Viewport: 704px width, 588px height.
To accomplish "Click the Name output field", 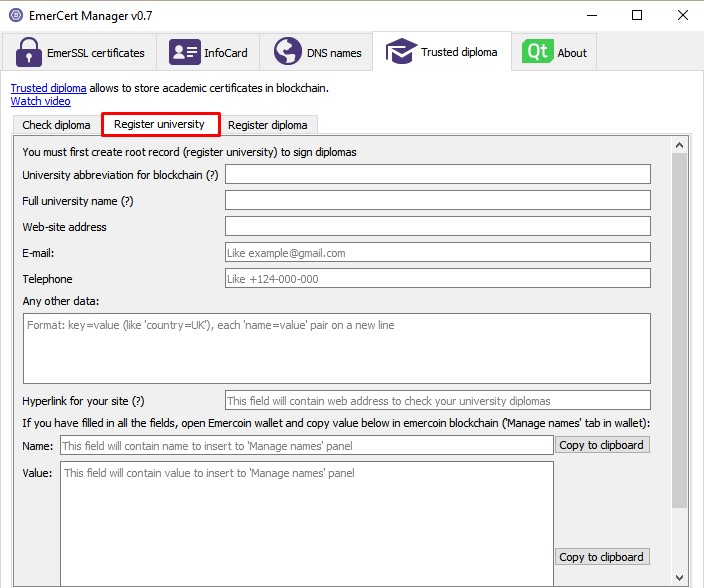I will tap(307, 445).
